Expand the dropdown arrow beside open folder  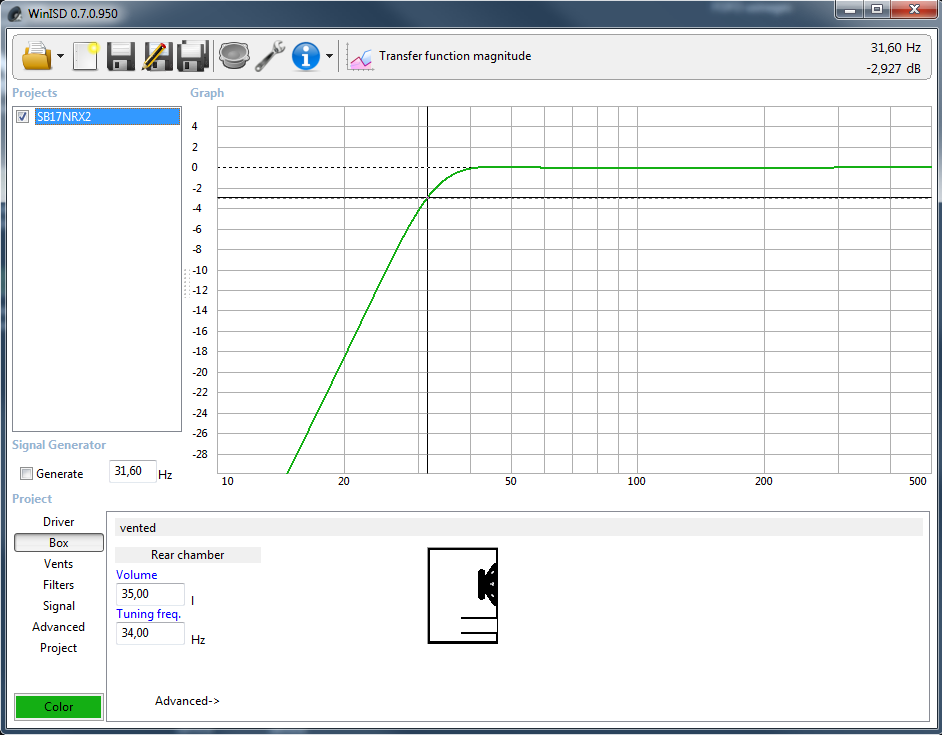(60, 57)
